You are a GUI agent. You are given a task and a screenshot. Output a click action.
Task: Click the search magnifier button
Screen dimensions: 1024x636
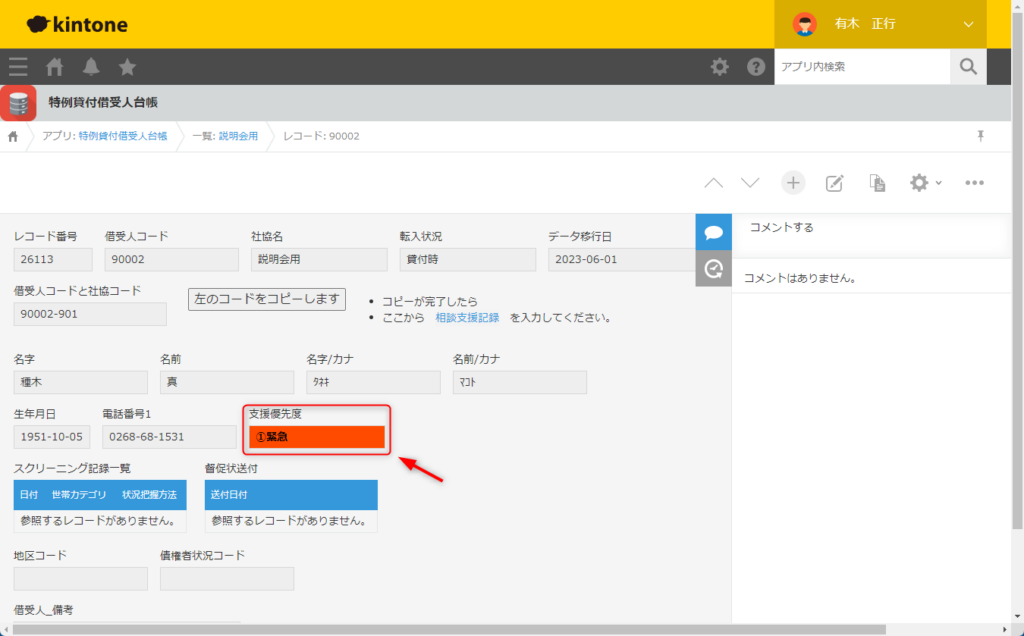(967, 67)
